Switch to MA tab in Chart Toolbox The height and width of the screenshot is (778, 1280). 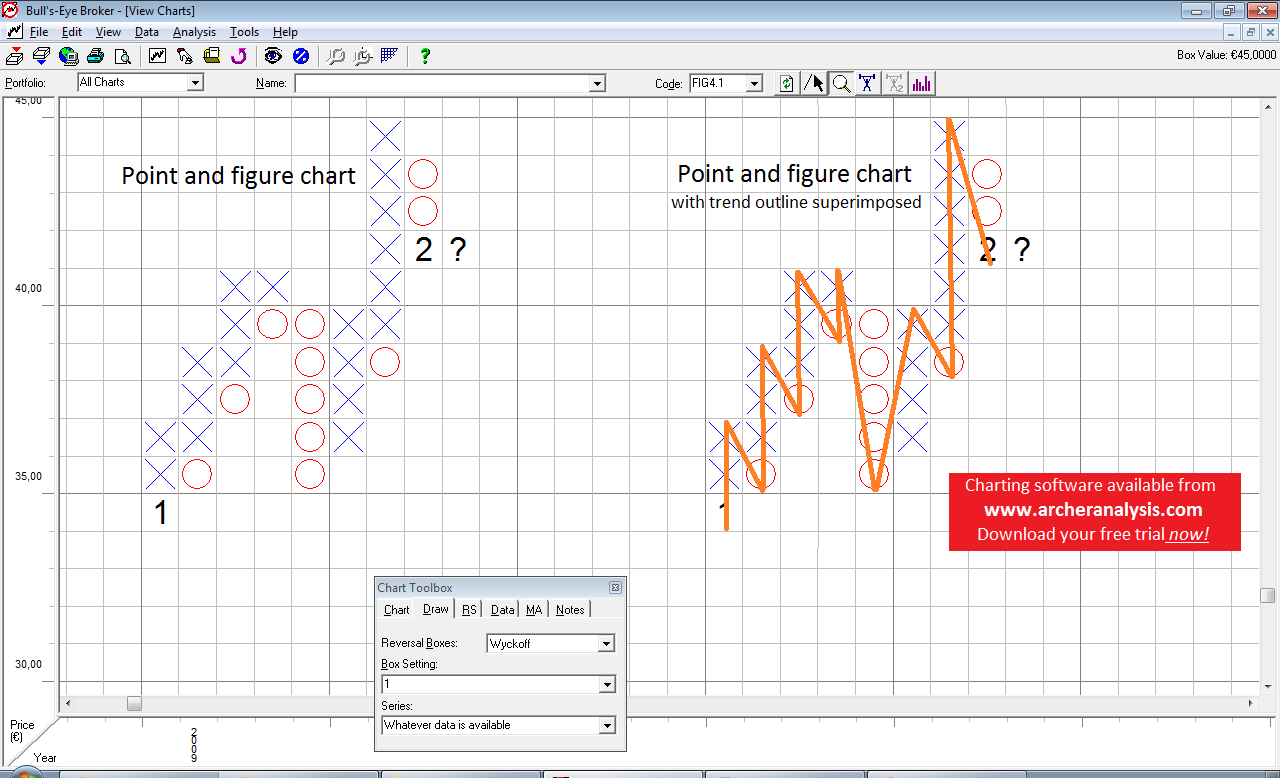[x=534, y=610]
